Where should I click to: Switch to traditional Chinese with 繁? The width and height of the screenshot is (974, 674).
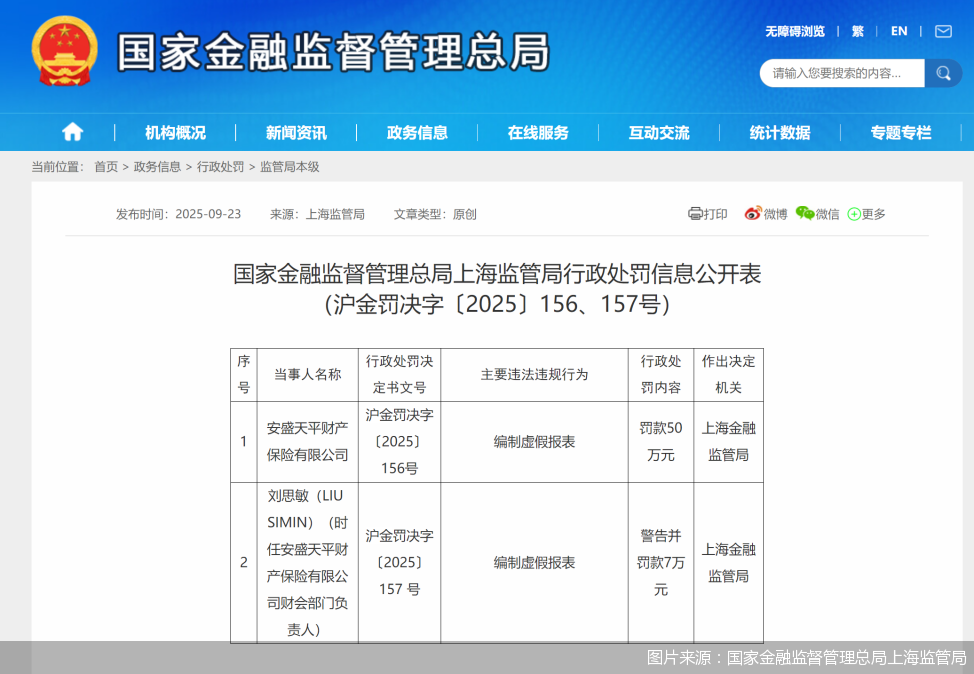[858, 31]
